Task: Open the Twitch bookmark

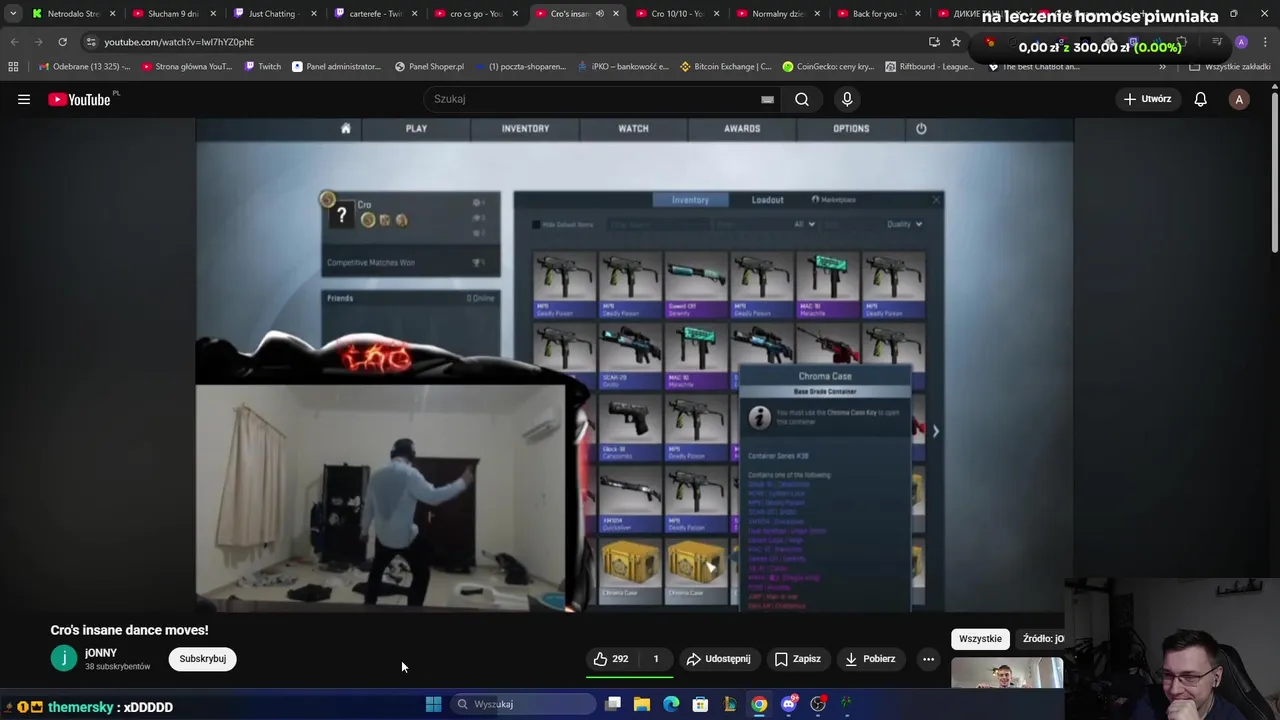Action: [x=264, y=67]
